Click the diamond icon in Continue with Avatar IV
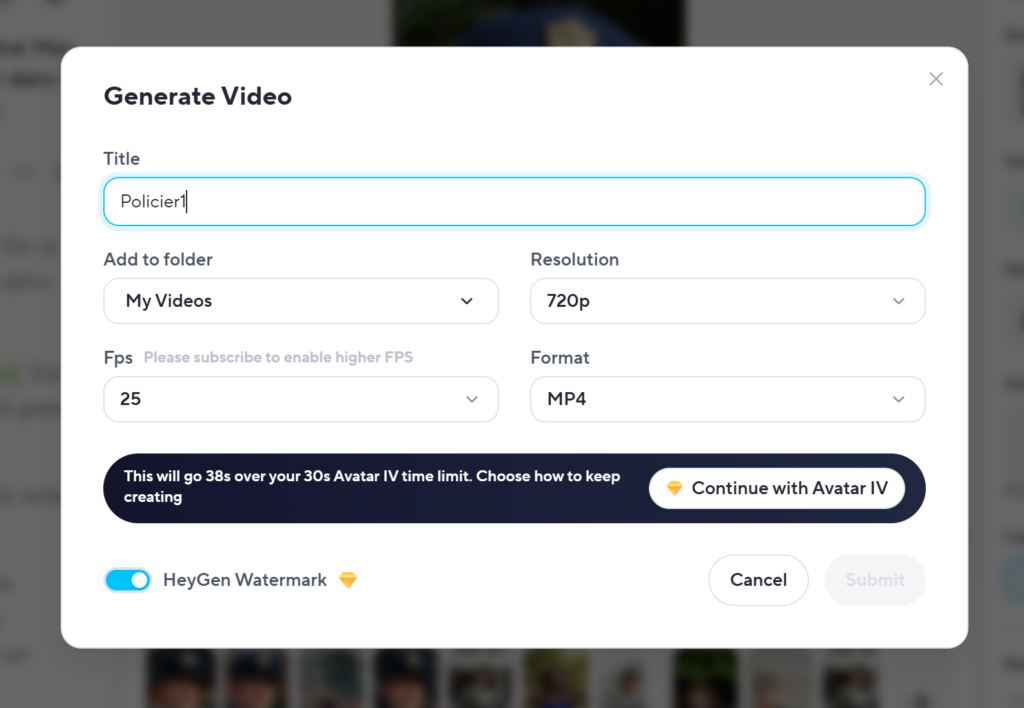 pos(674,489)
